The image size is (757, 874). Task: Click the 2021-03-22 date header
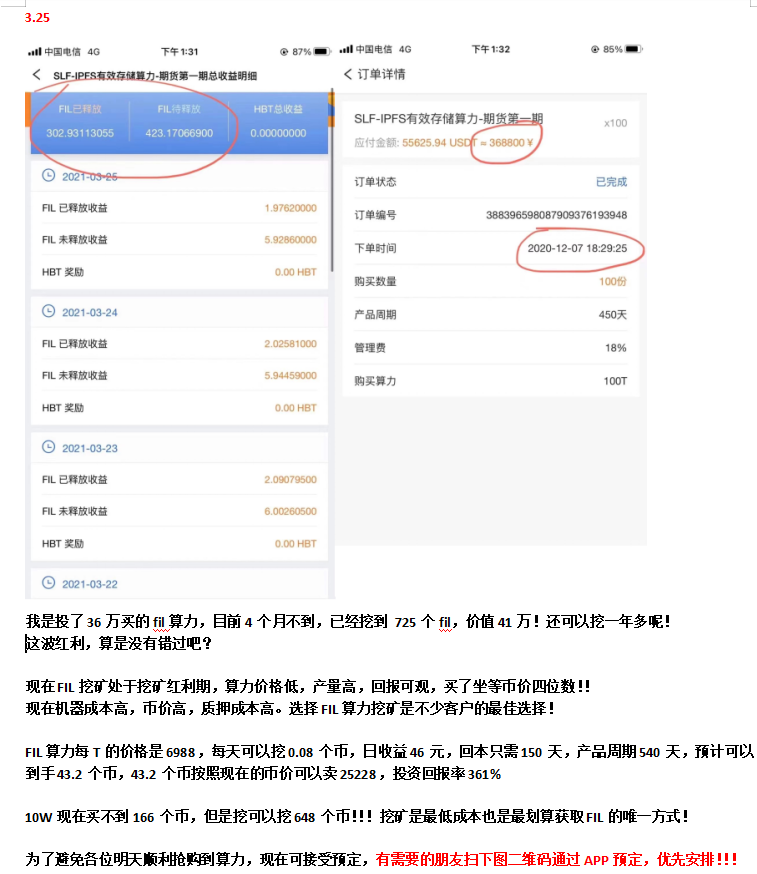pyautogui.click(x=90, y=584)
